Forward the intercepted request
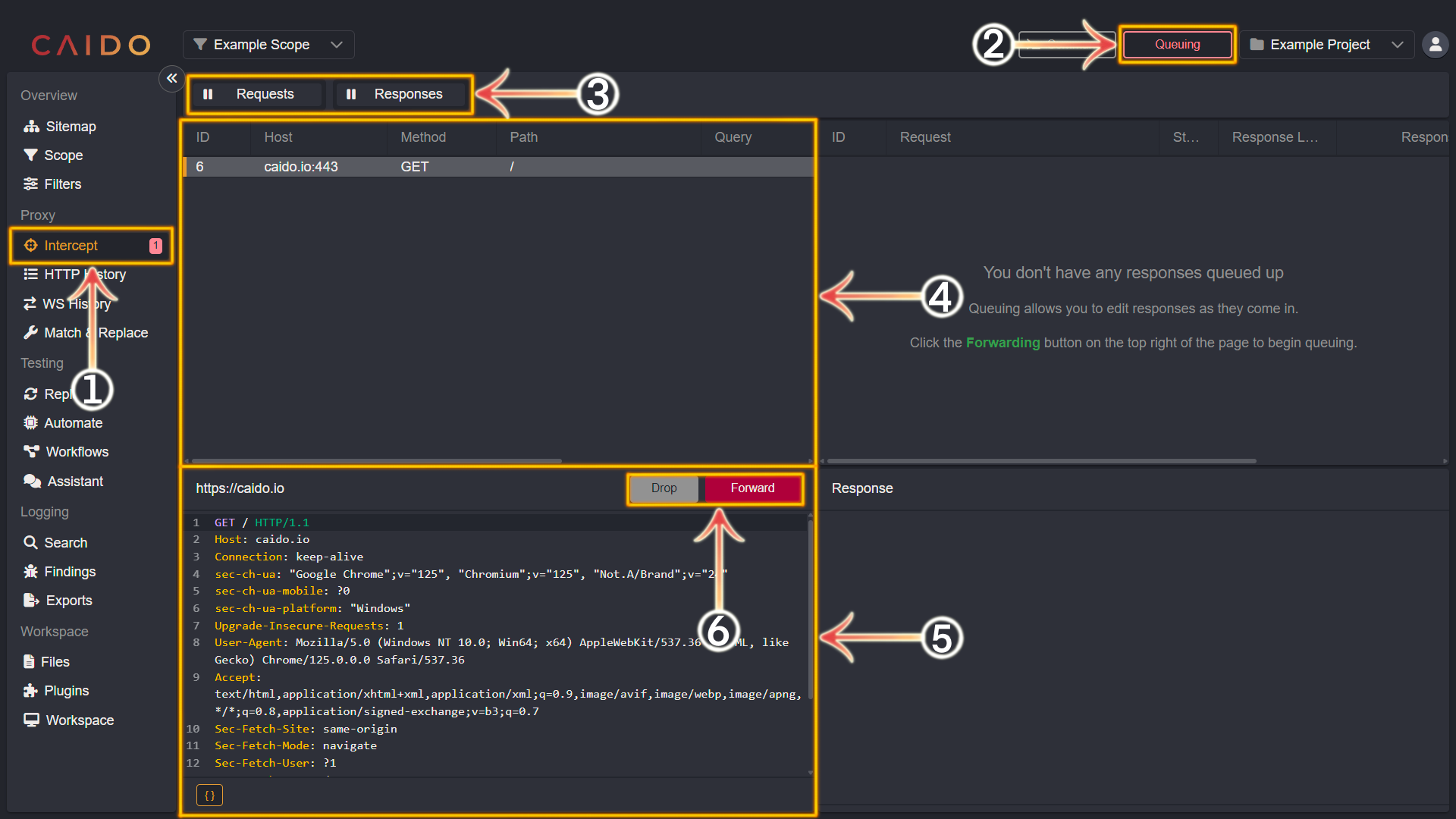 pos(752,488)
